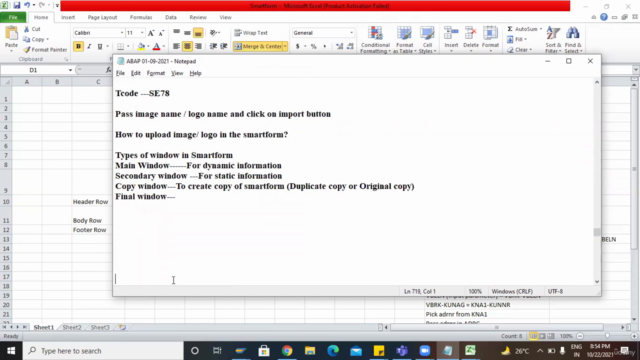Open the Merge & Center dropdown arrow
The image size is (640, 360).
click(x=285, y=47)
